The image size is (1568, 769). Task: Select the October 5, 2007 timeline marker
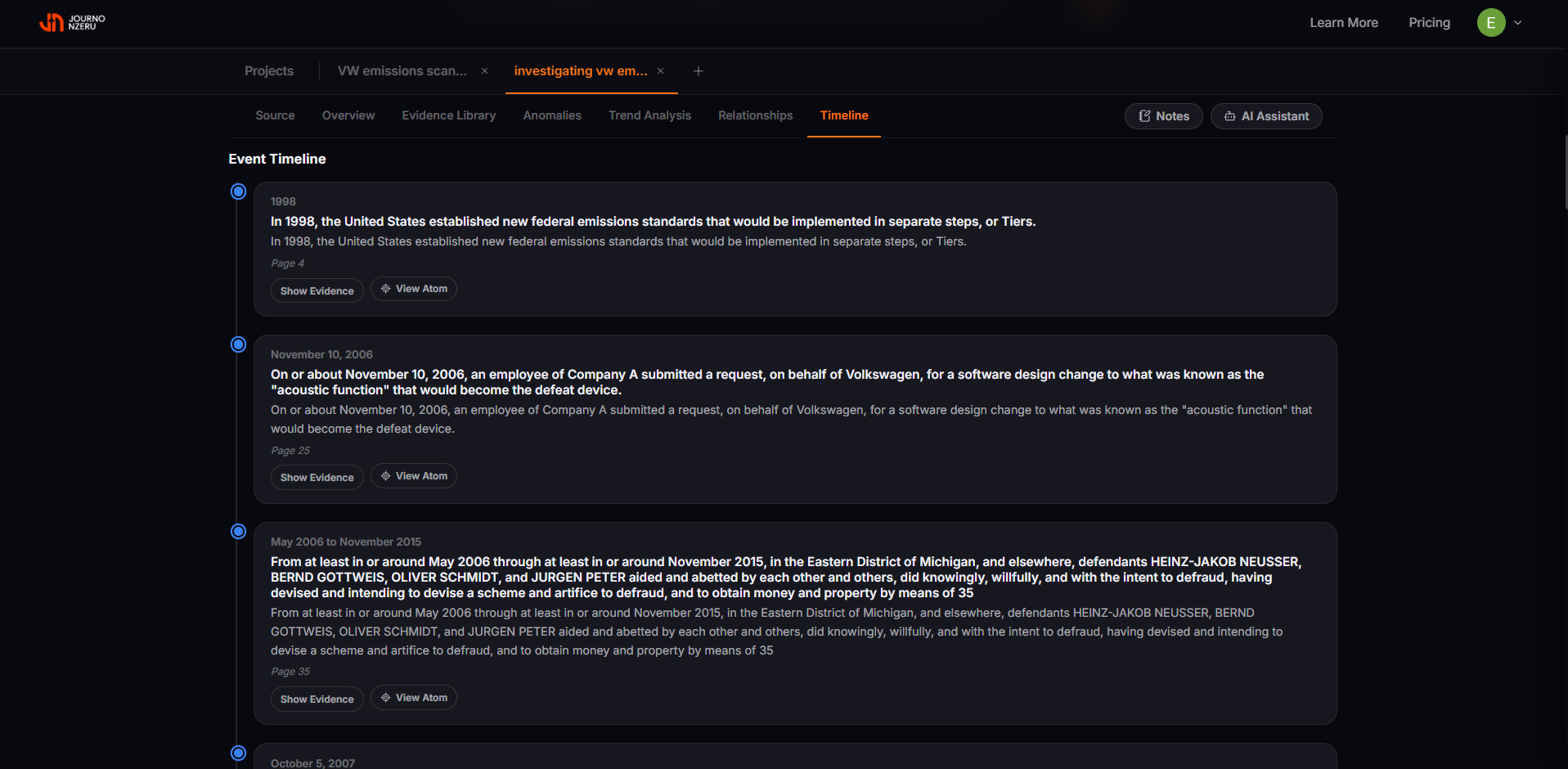pyautogui.click(x=238, y=753)
